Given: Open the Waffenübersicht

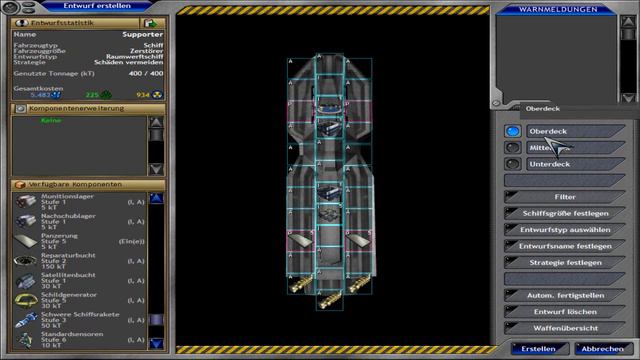Looking at the screenshot, I should pyautogui.click(x=565, y=328).
